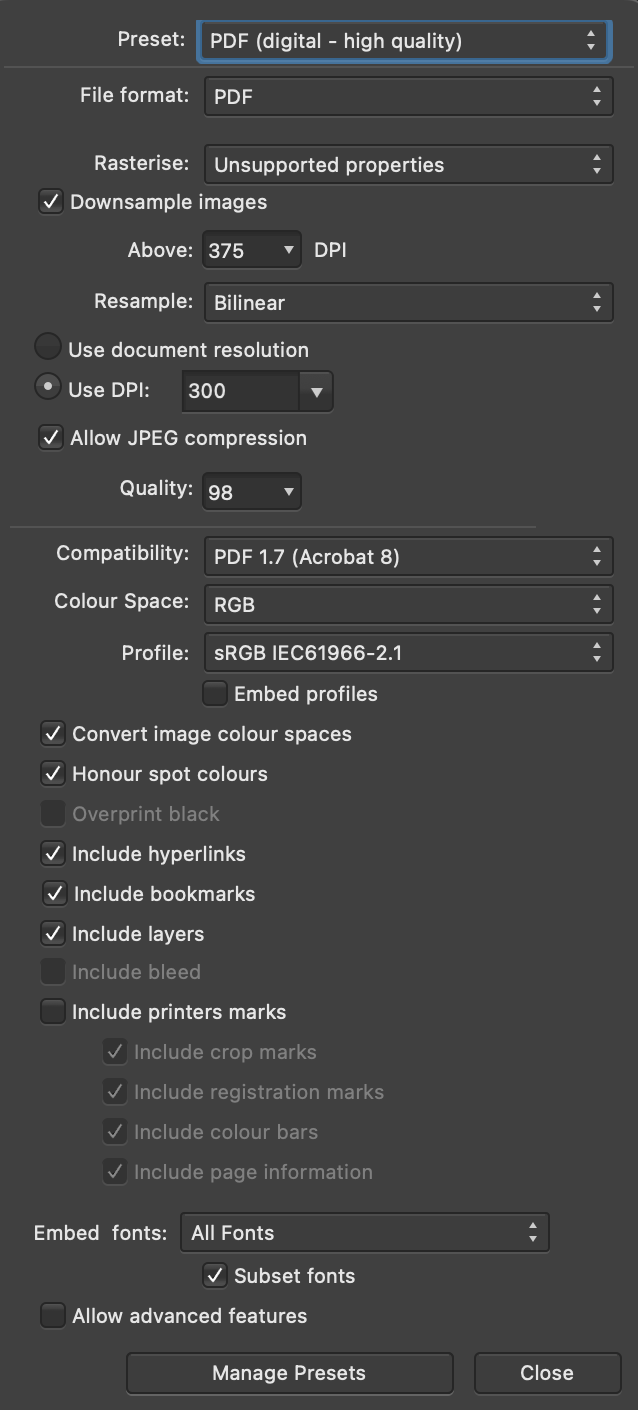Enable Include printers marks
Image resolution: width=638 pixels, height=1410 pixels.
pyautogui.click(x=53, y=1012)
